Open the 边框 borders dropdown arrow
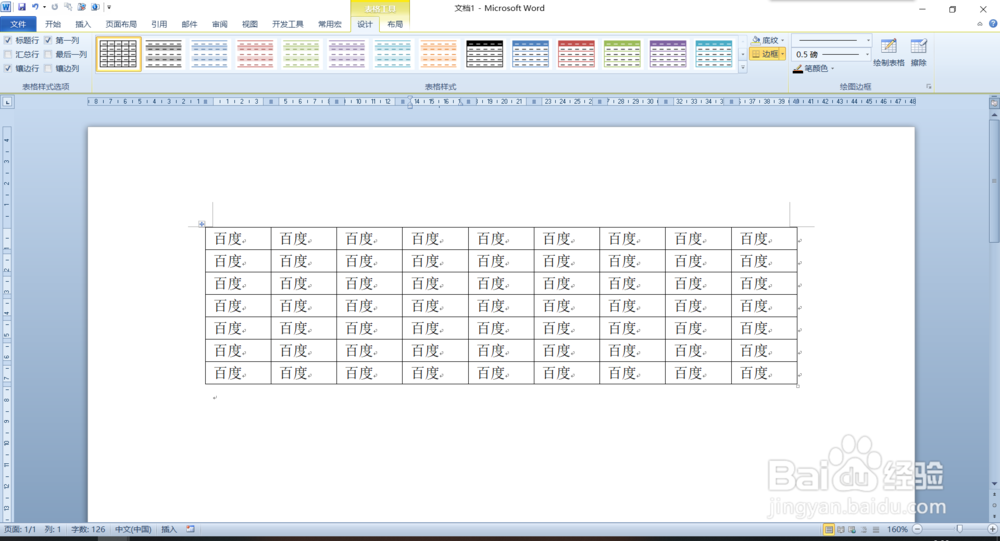This screenshot has width=1000, height=541. click(783, 54)
